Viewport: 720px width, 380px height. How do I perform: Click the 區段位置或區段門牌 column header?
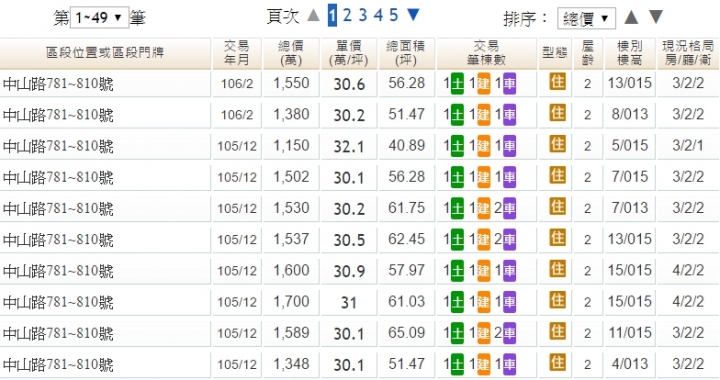tap(105, 53)
